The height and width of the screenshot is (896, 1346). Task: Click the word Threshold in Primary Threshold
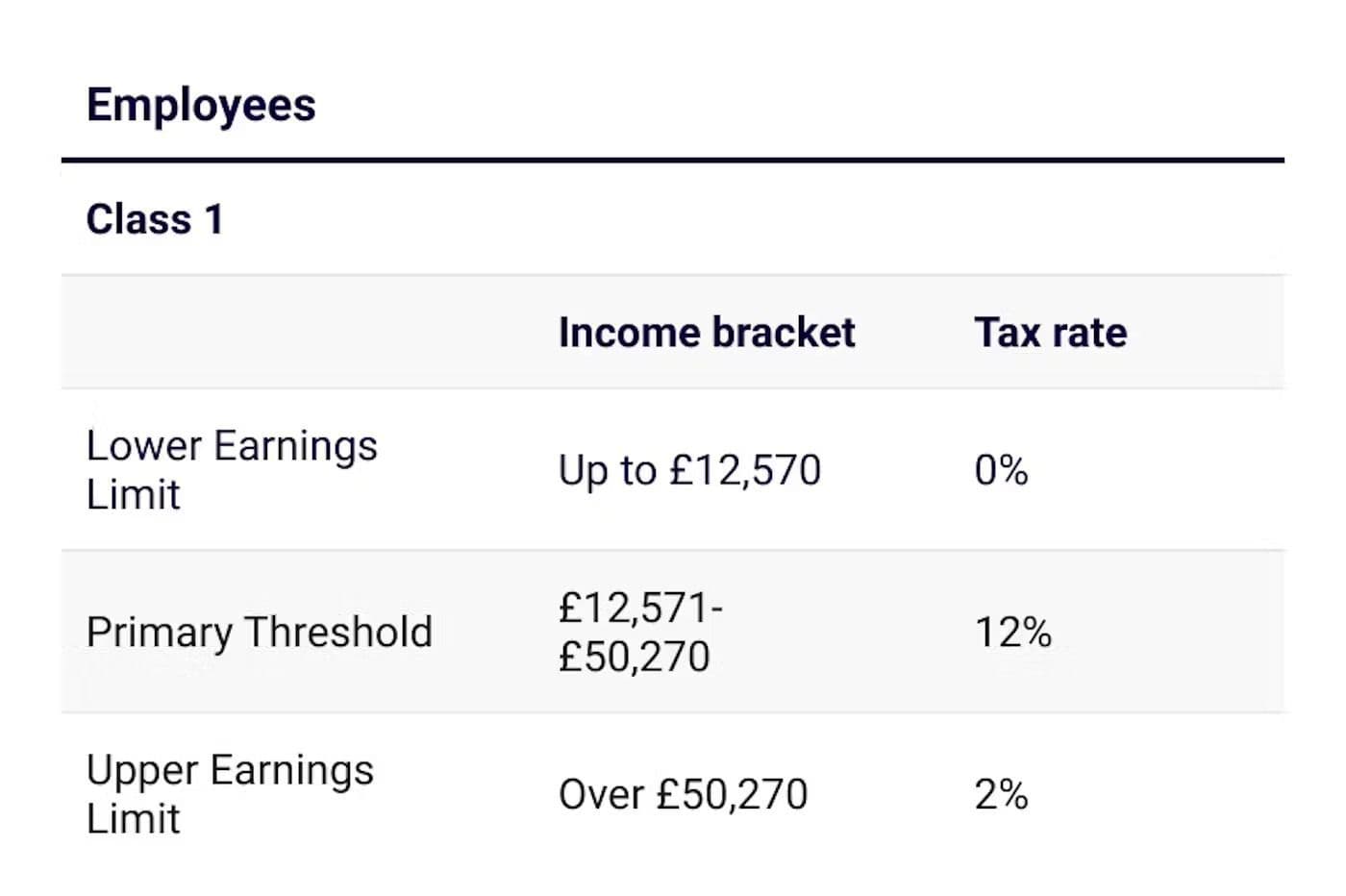point(337,633)
